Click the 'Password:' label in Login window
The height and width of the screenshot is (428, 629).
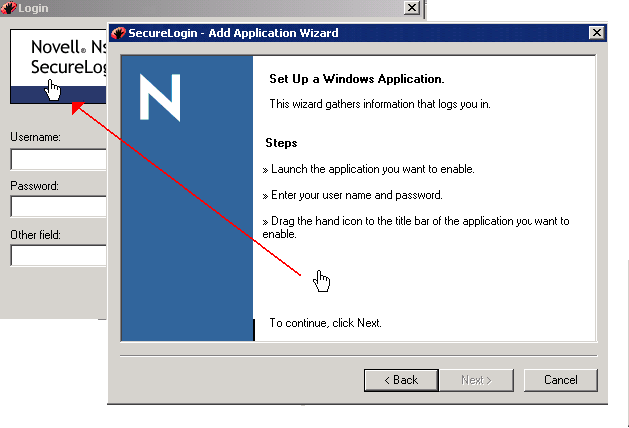[34, 186]
